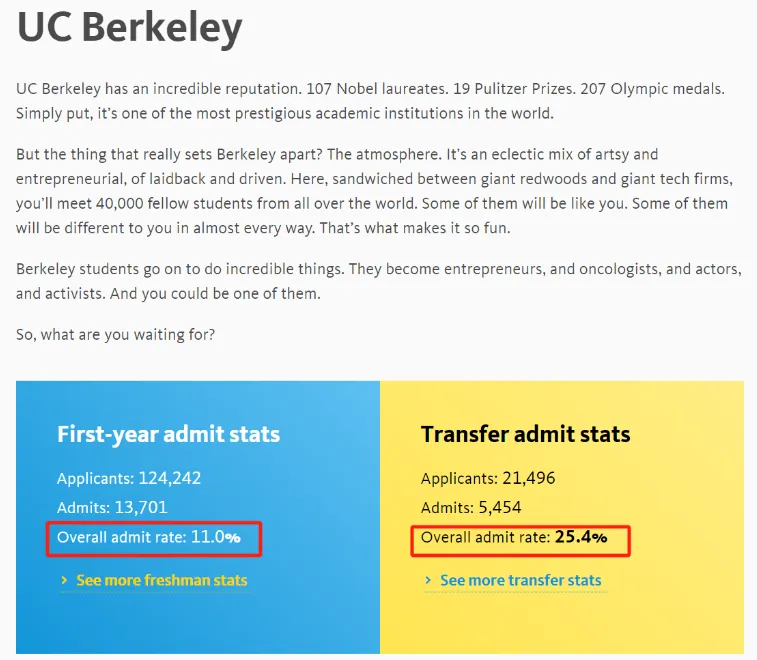Image resolution: width=757 pixels, height=660 pixels.
Task: Select the first-year Applicants: 124,242 line
Action: click(129, 478)
